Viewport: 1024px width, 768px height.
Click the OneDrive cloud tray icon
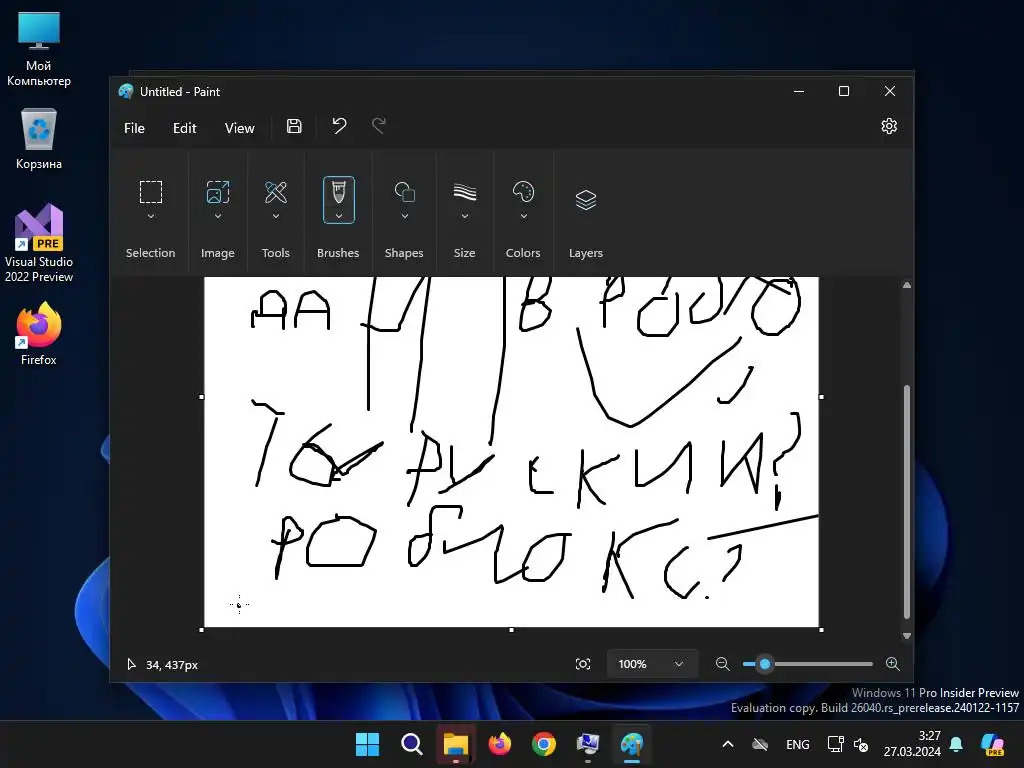(760, 744)
